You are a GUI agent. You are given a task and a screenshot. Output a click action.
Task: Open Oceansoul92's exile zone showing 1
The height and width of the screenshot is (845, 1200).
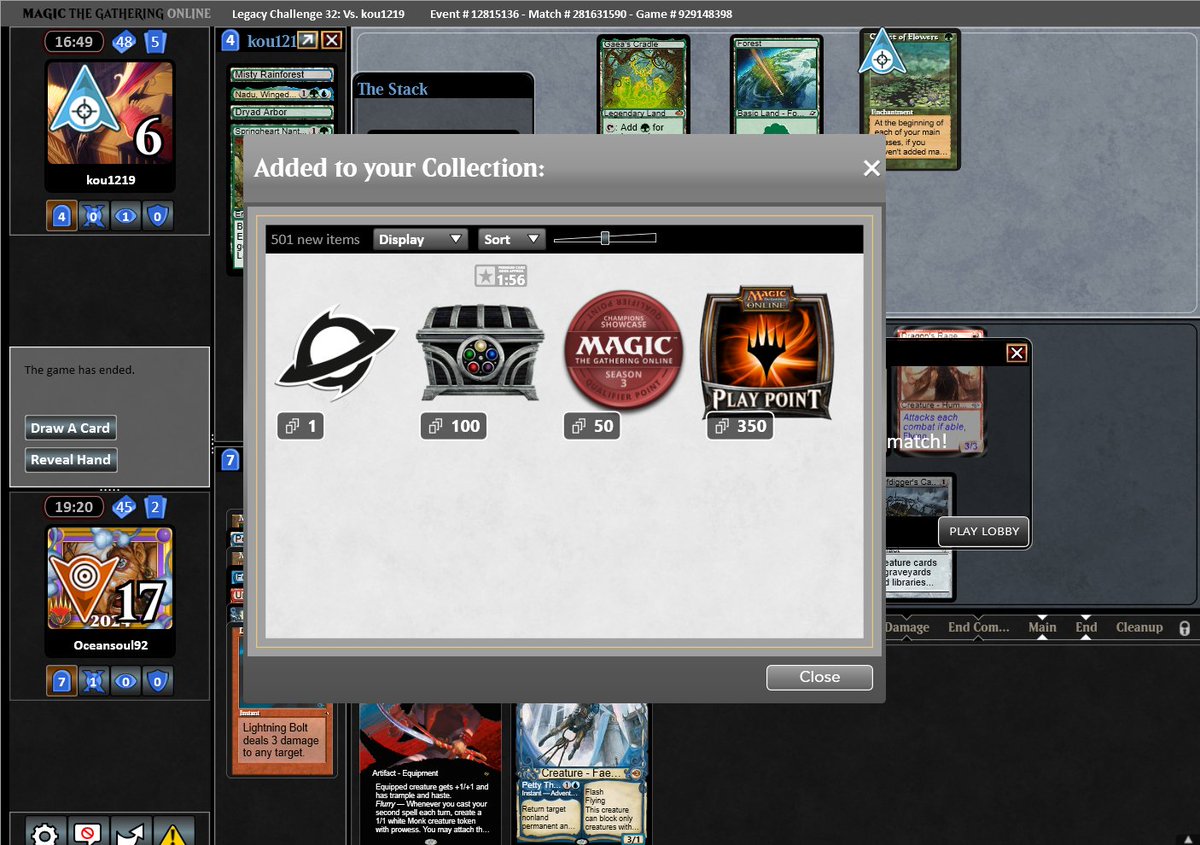(x=93, y=682)
